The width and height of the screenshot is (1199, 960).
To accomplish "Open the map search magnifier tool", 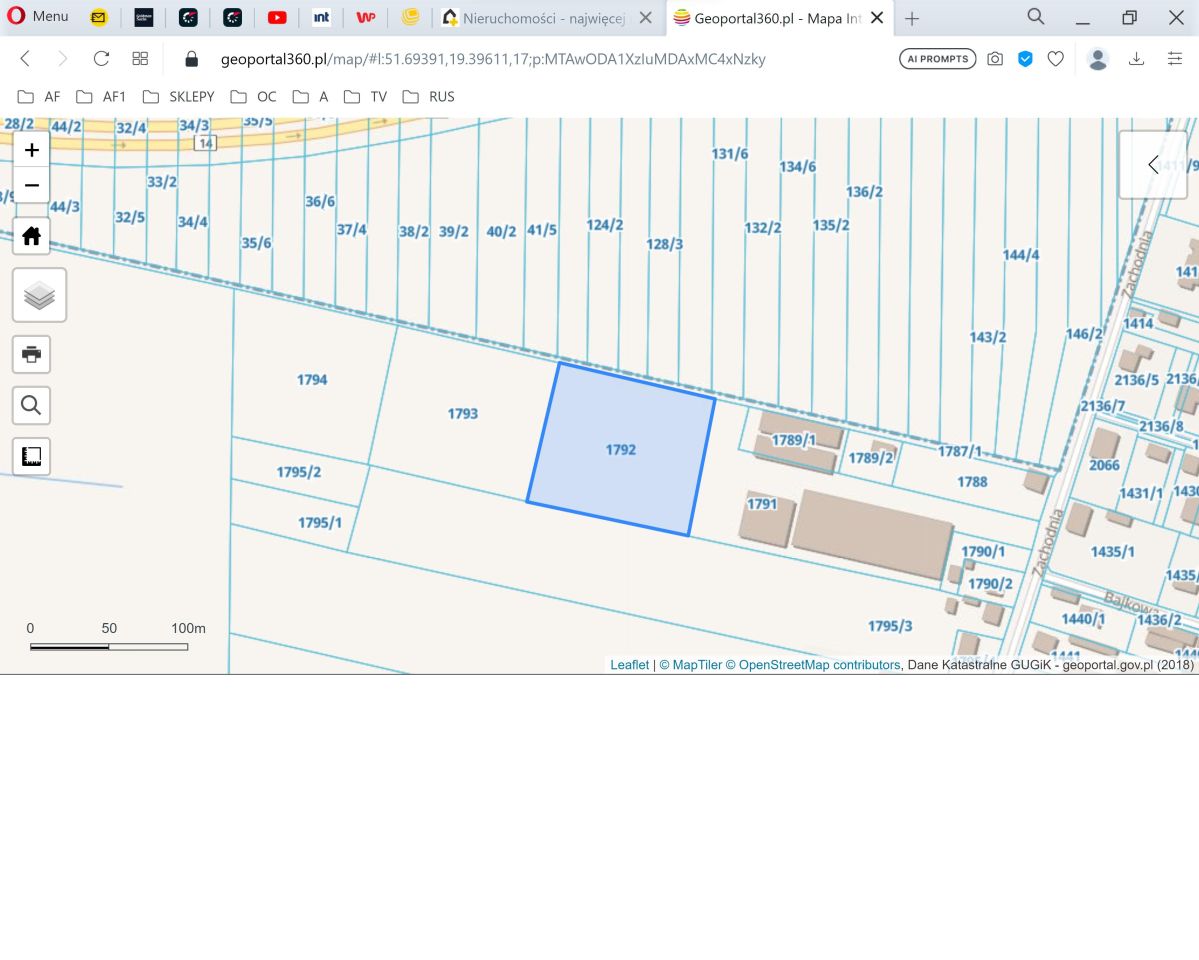I will click(x=32, y=405).
